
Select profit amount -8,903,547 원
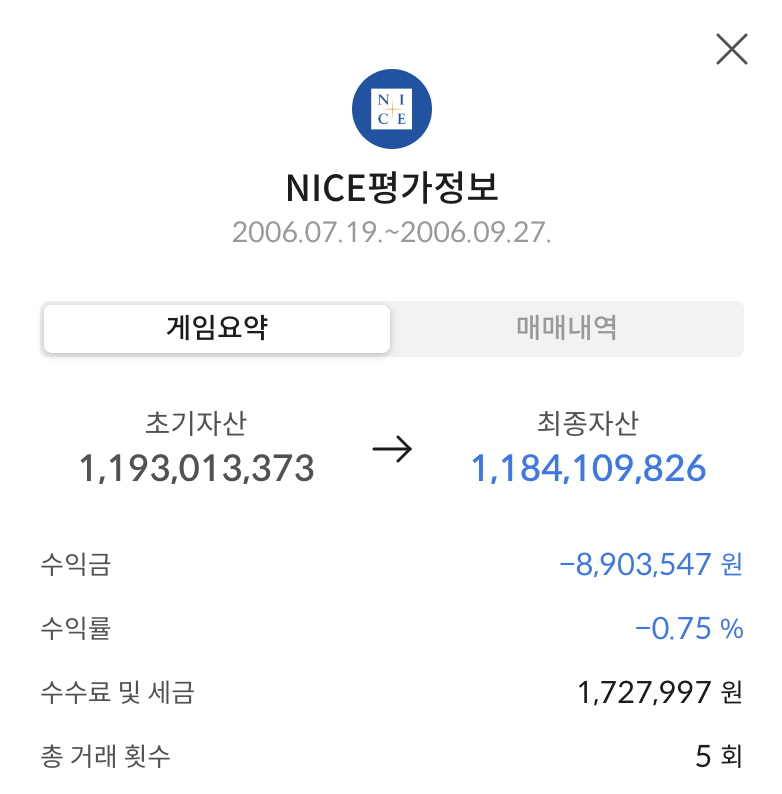(651, 564)
